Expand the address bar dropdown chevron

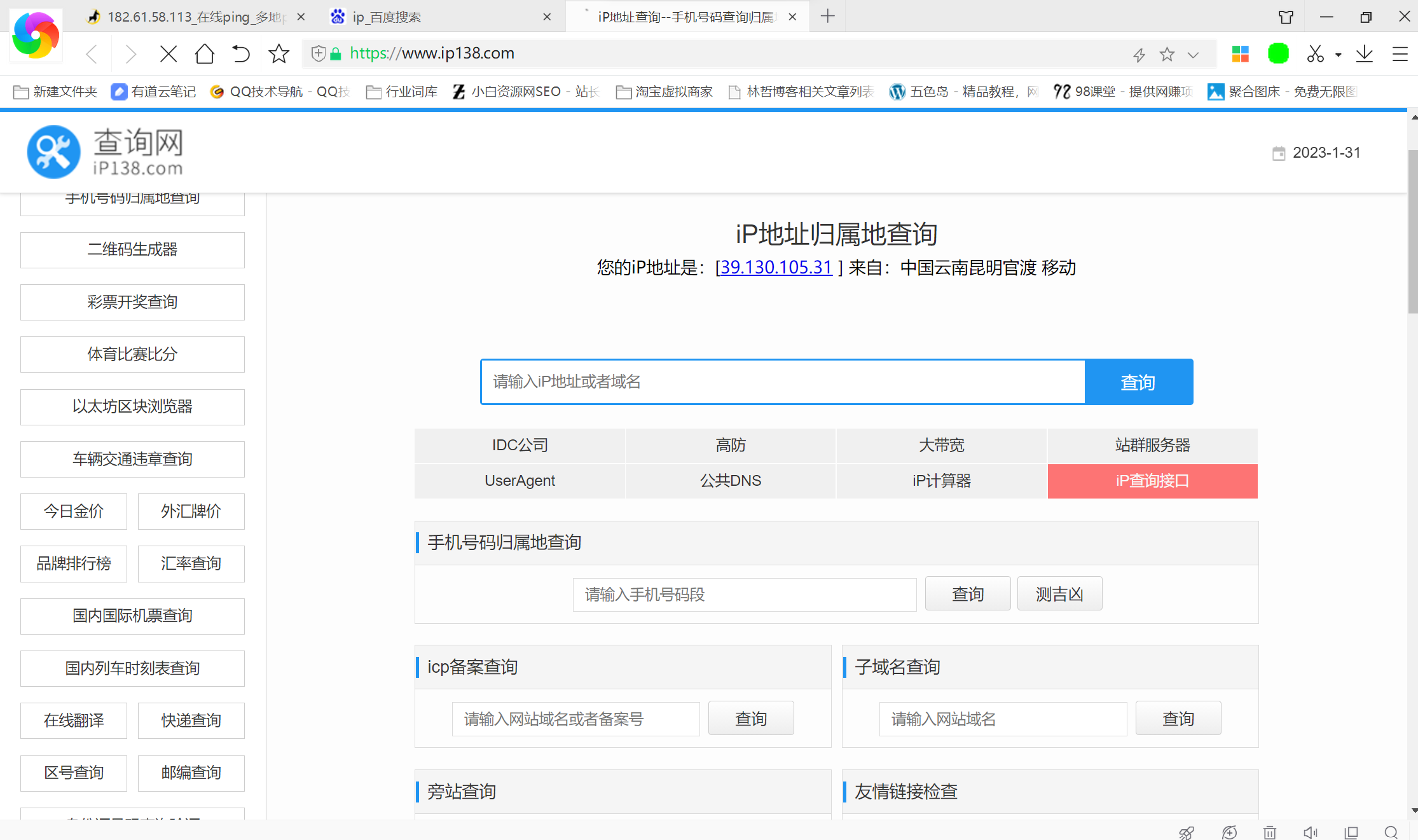pos(1193,55)
